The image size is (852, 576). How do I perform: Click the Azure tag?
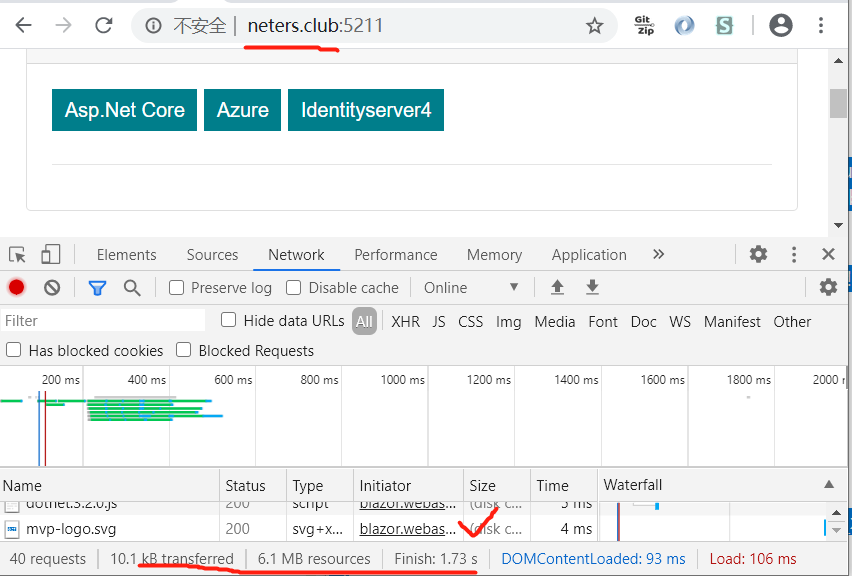pos(242,110)
